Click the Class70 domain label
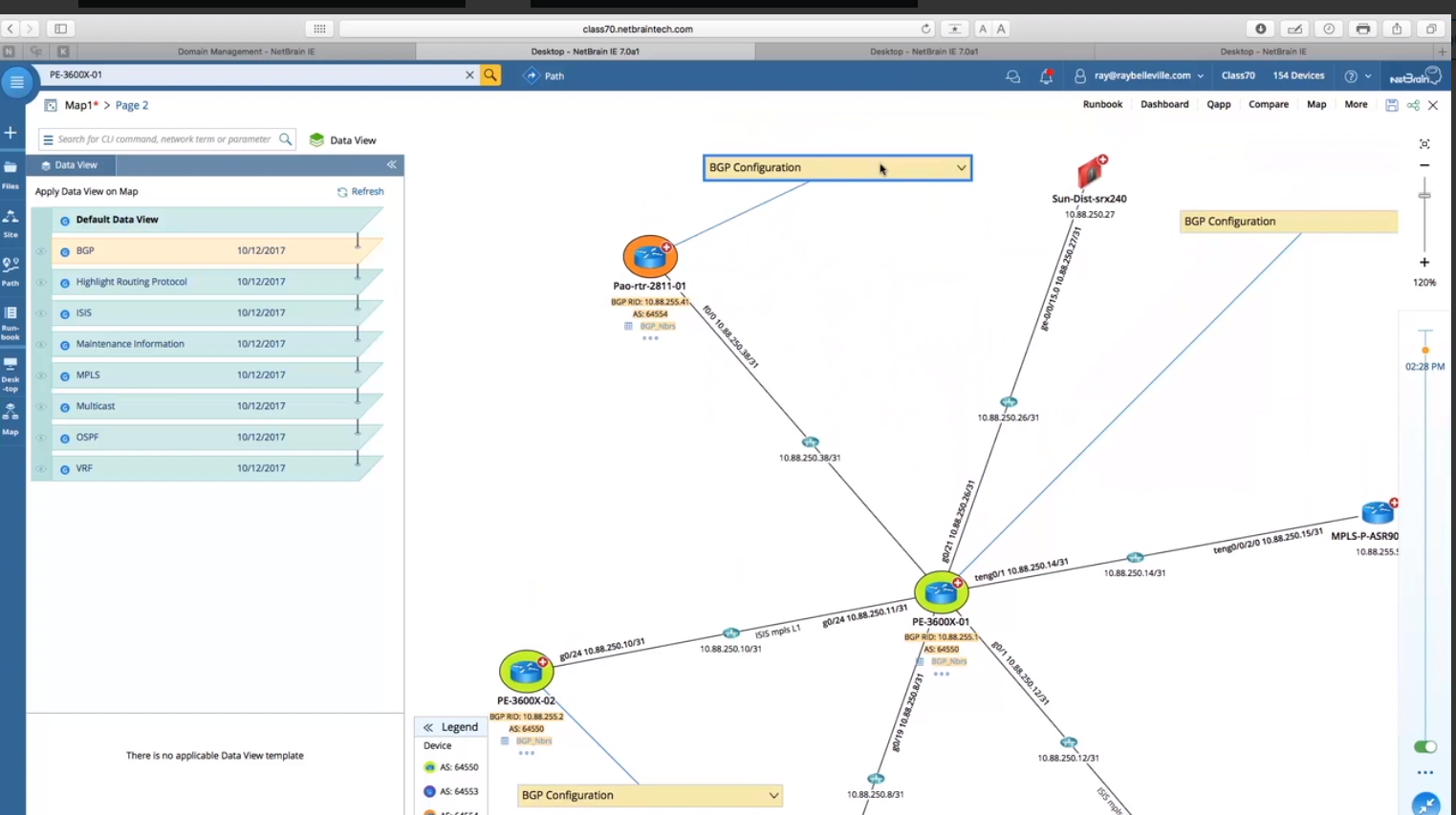 point(1238,75)
